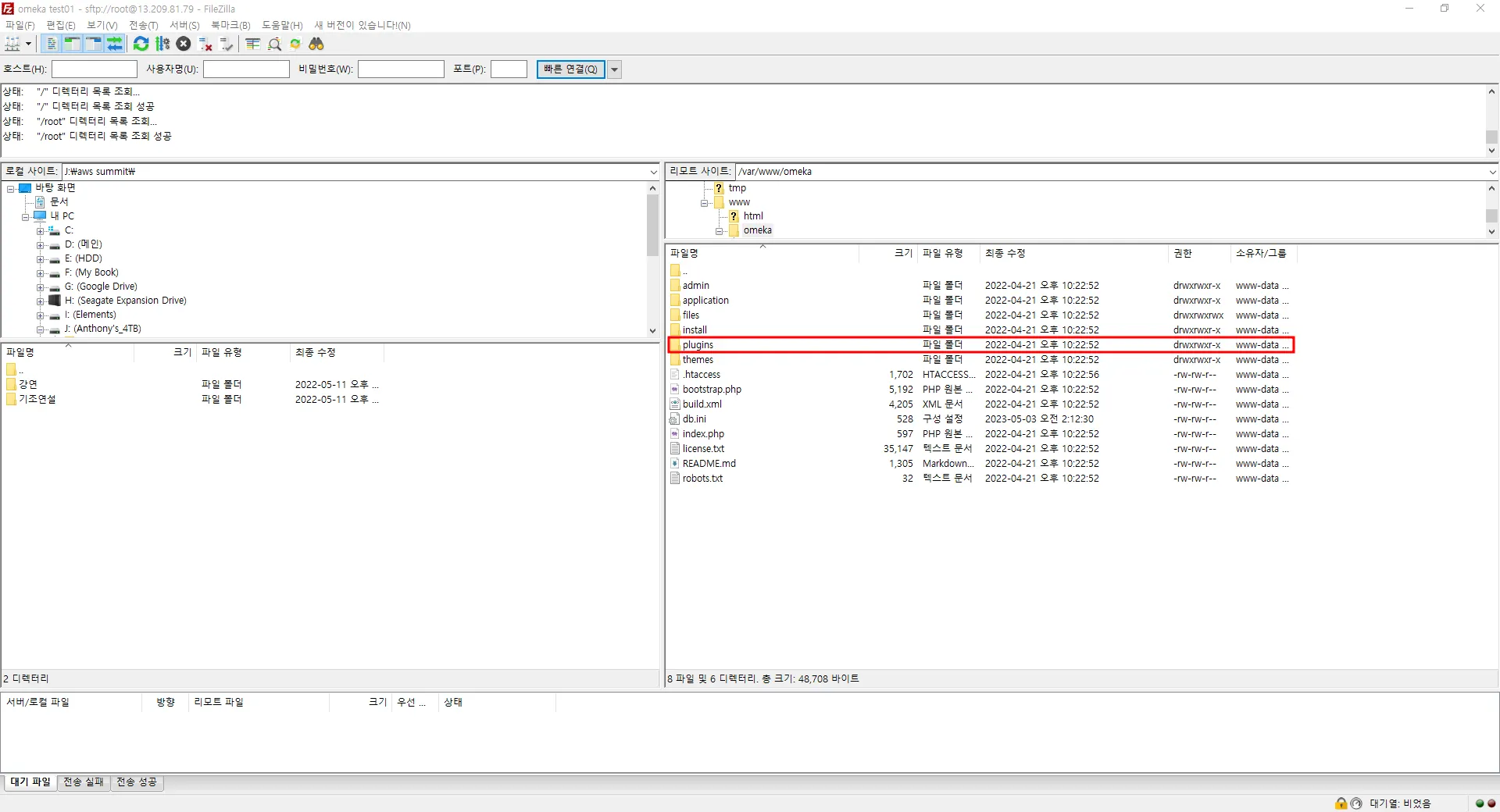This screenshot has height=812, width=1500.
Task: Click the 포트(P) input field
Action: (x=509, y=69)
